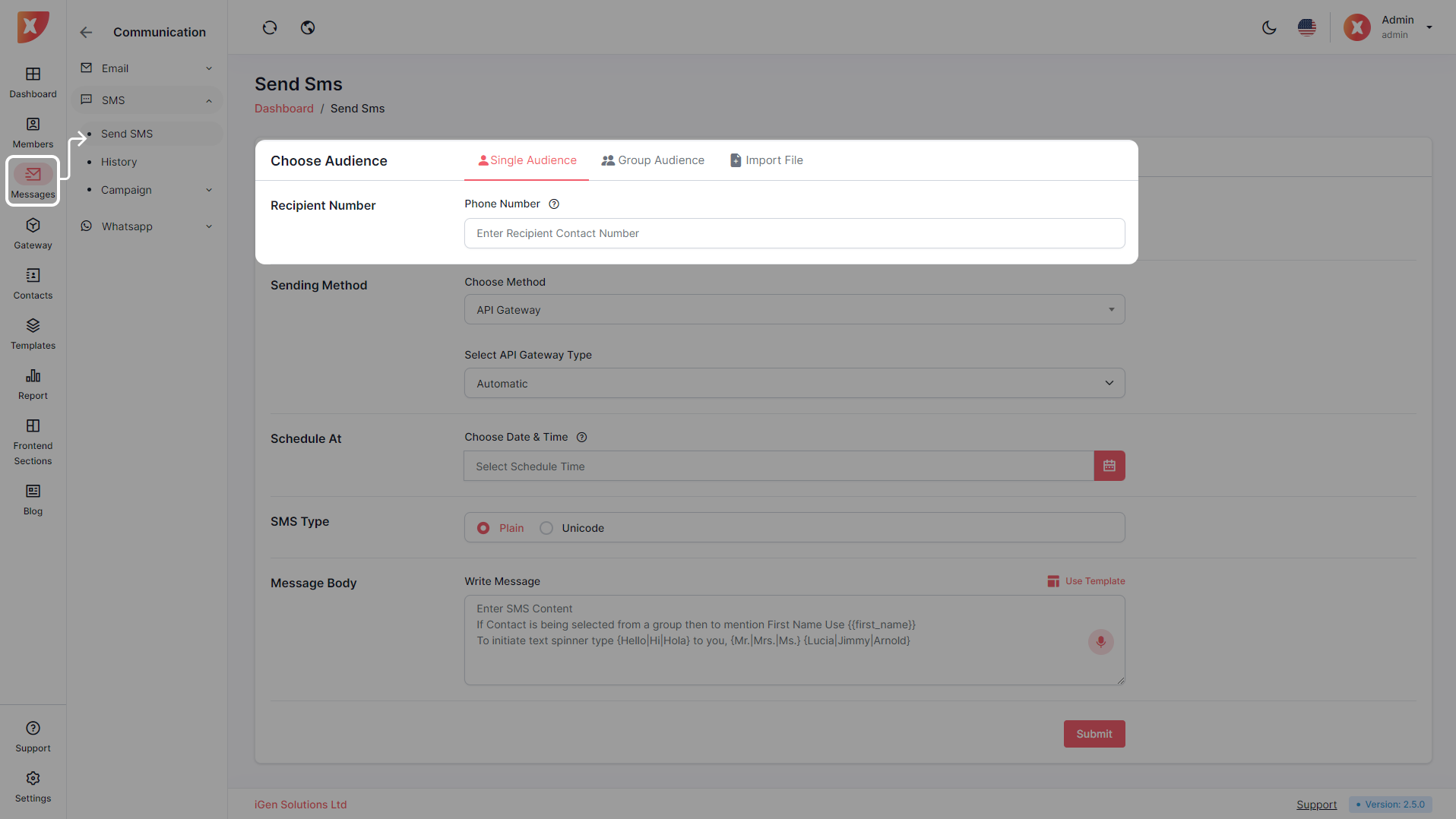This screenshot has height=819, width=1456.
Task: Click the globe icon in top bar
Action: (x=308, y=28)
